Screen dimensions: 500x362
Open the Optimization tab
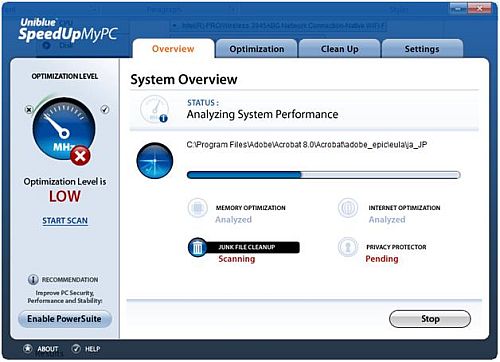257,49
